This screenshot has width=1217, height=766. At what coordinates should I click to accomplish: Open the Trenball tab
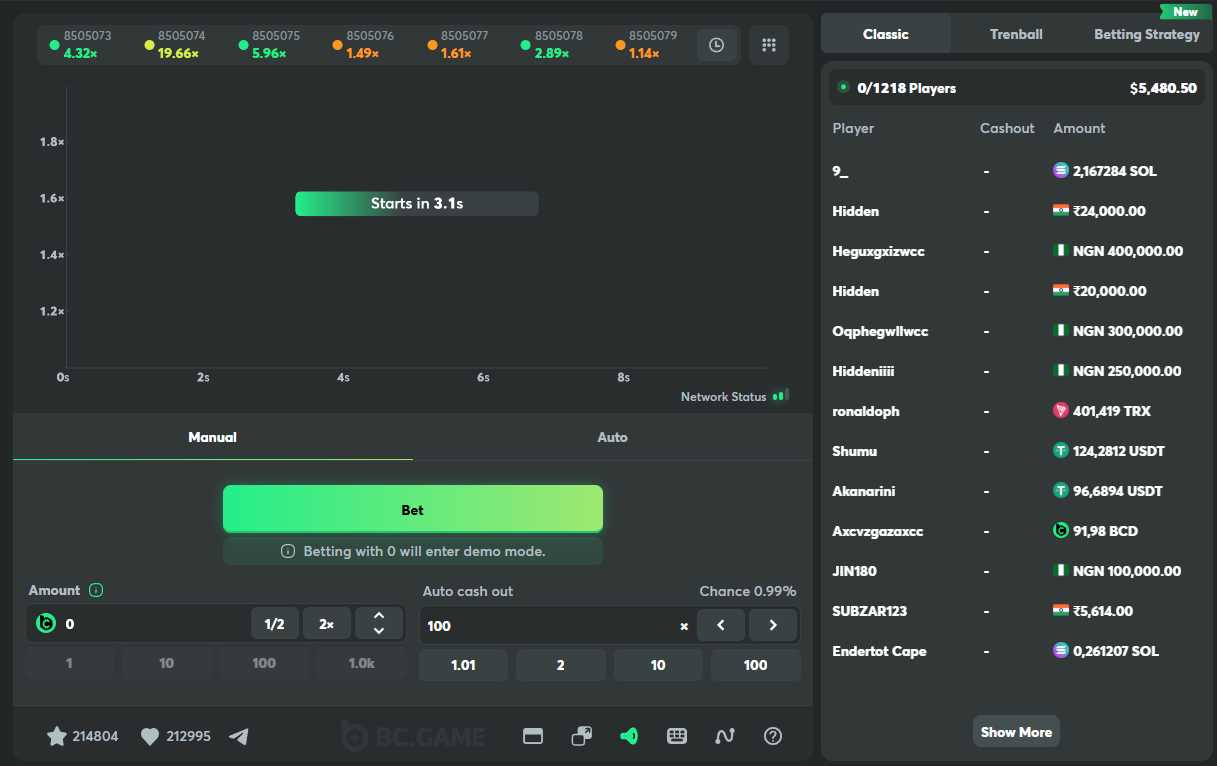click(1016, 34)
